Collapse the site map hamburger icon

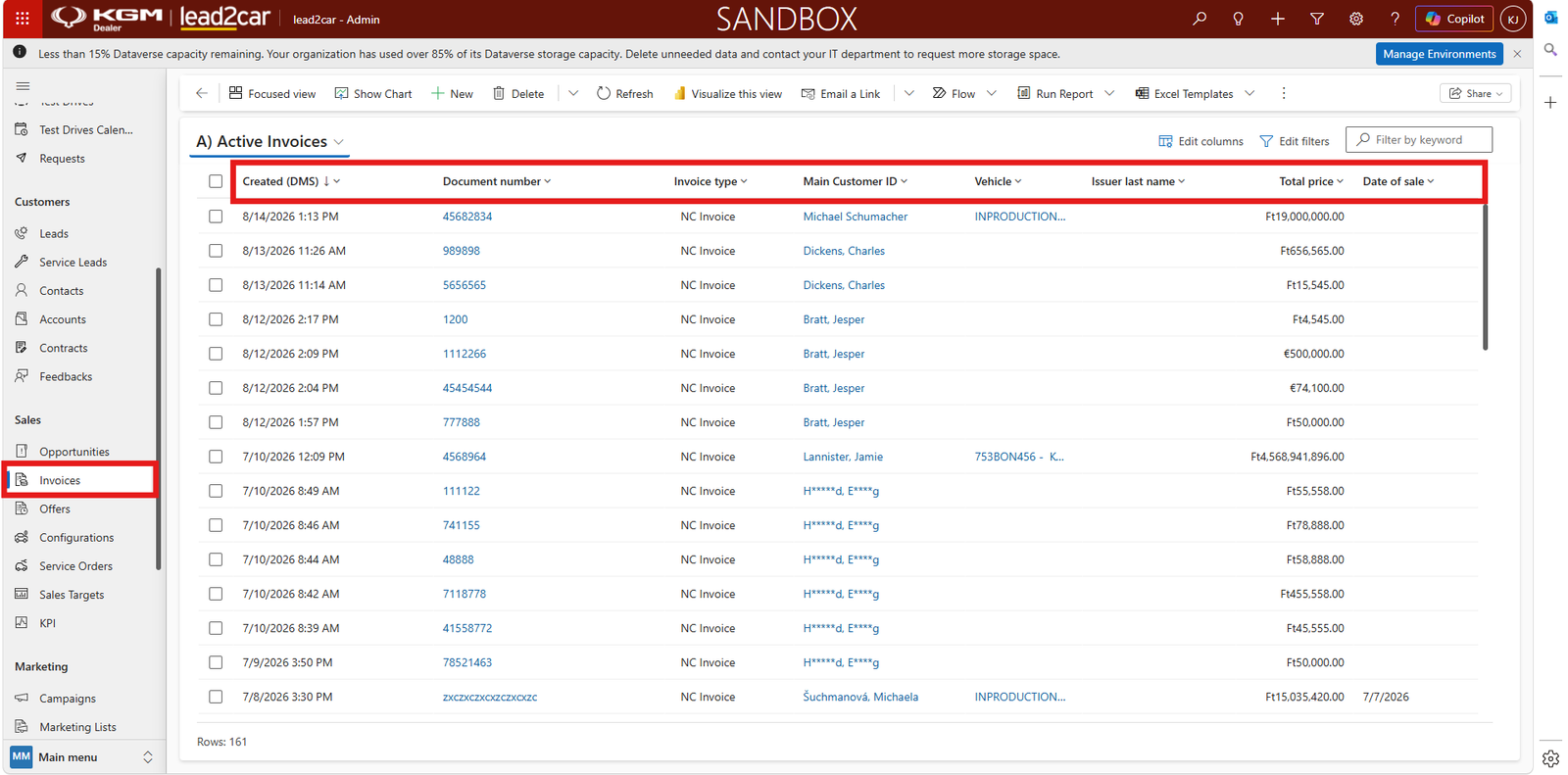click(23, 86)
